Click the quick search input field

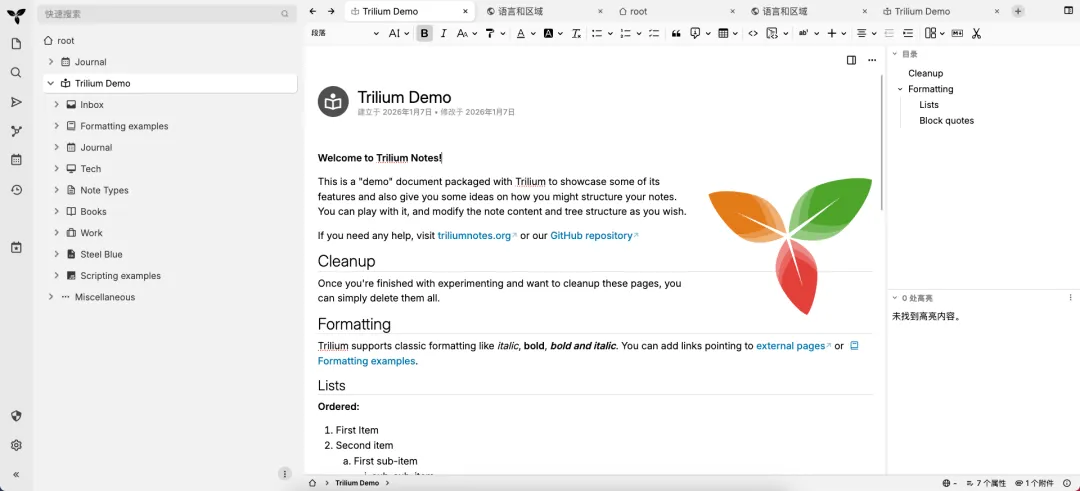click(x=160, y=14)
